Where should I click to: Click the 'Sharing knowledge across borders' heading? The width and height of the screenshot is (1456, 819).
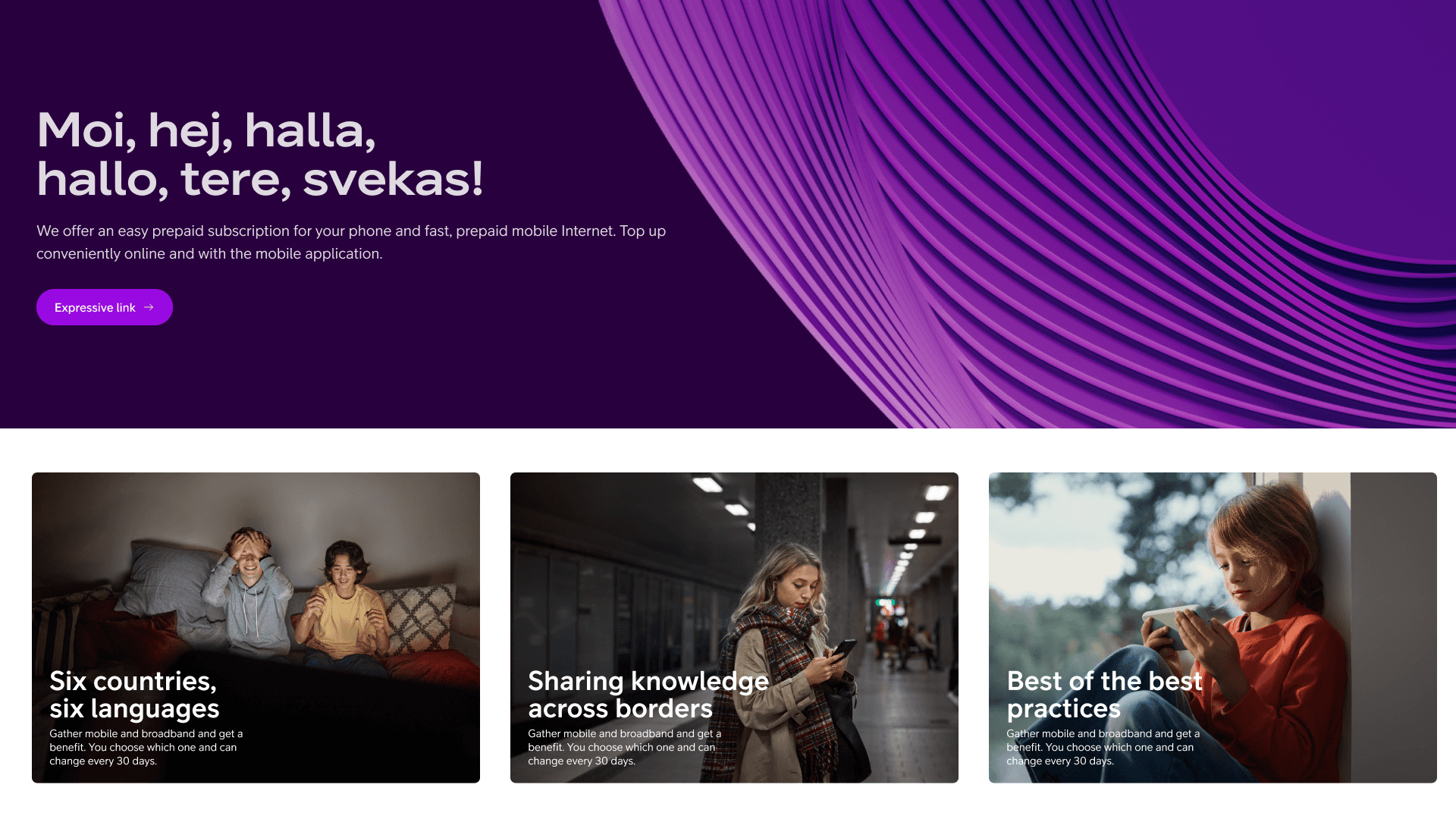(648, 695)
